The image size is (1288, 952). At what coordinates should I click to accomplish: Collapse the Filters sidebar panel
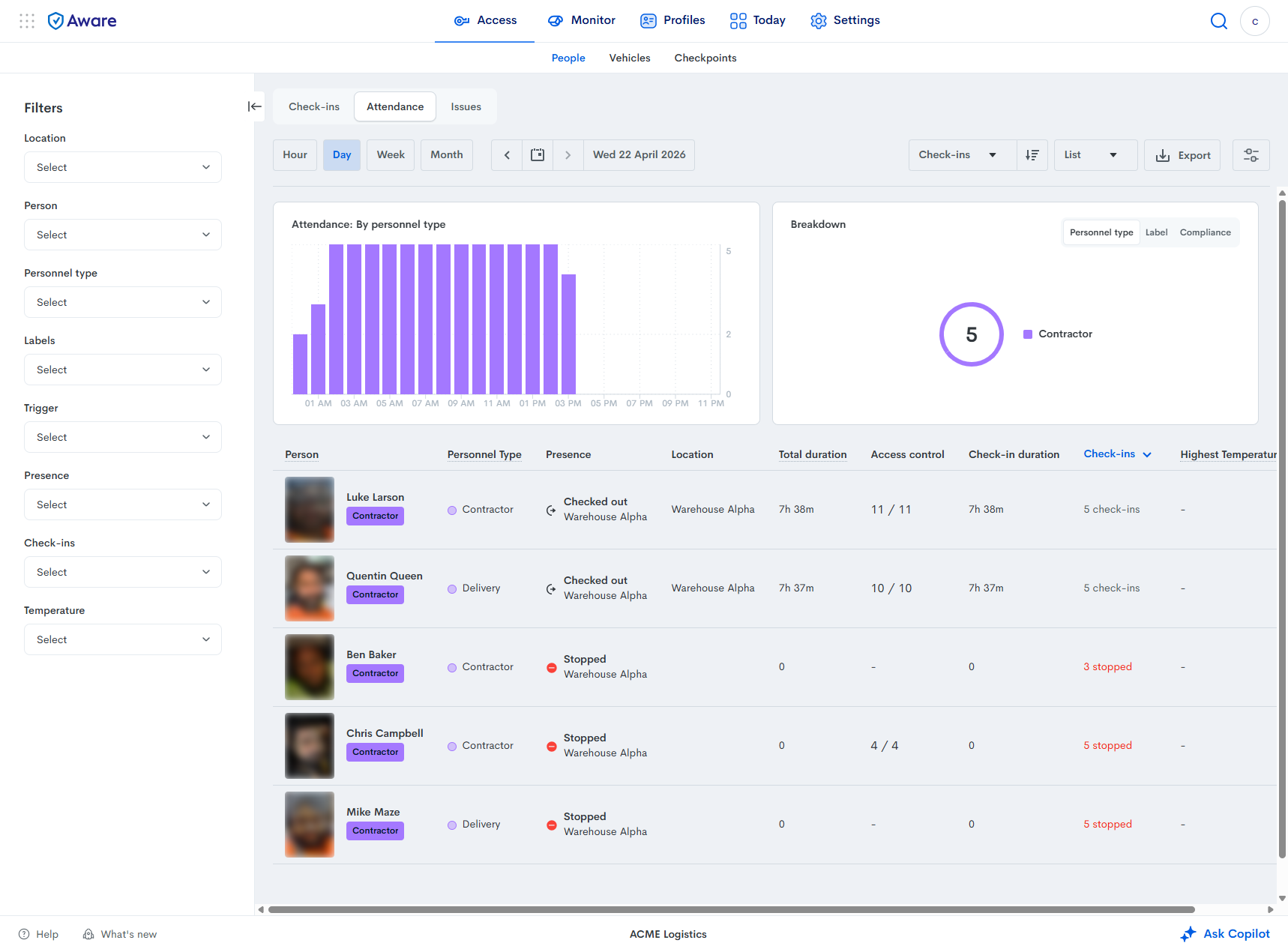pyautogui.click(x=255, y=106)
